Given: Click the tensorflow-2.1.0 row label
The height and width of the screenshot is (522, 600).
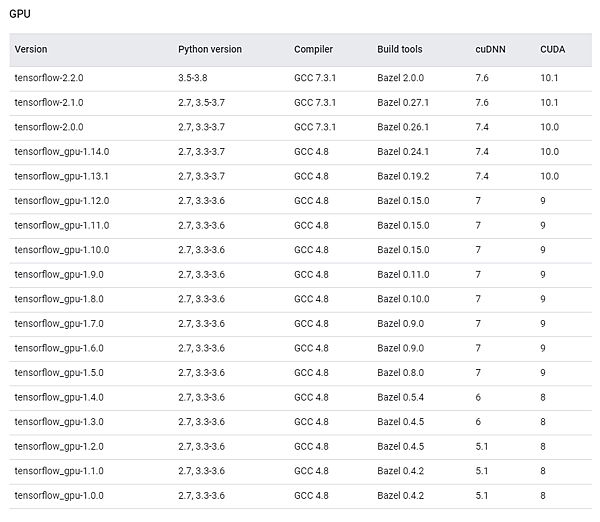Looking at the screenshot, I should [x=49, y=103].
